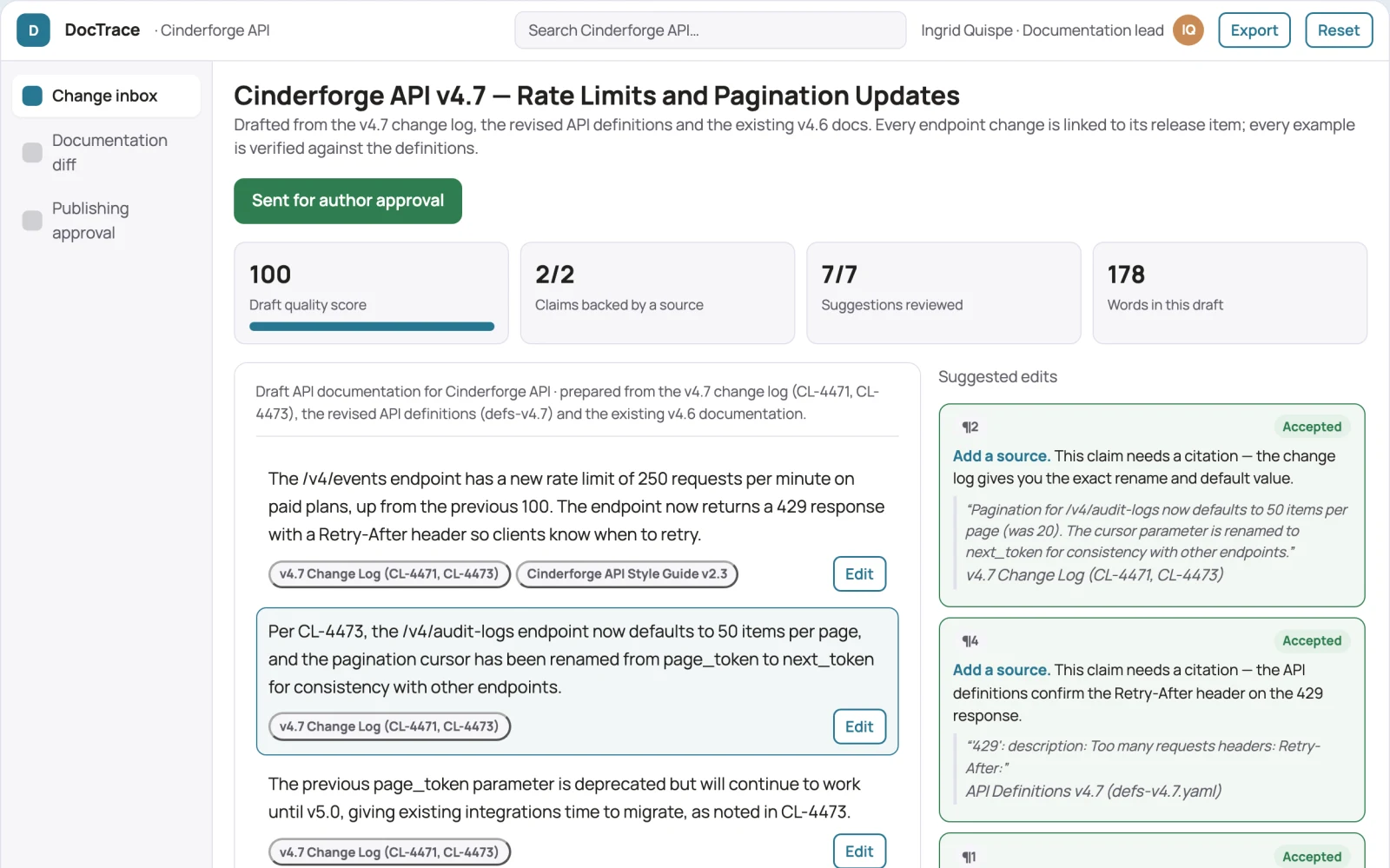Click the 'API Definitions v4.7 (defs-v4.7.yaml)' citation
Viewport: 1390px width, 868px height.
[1094, 792]
